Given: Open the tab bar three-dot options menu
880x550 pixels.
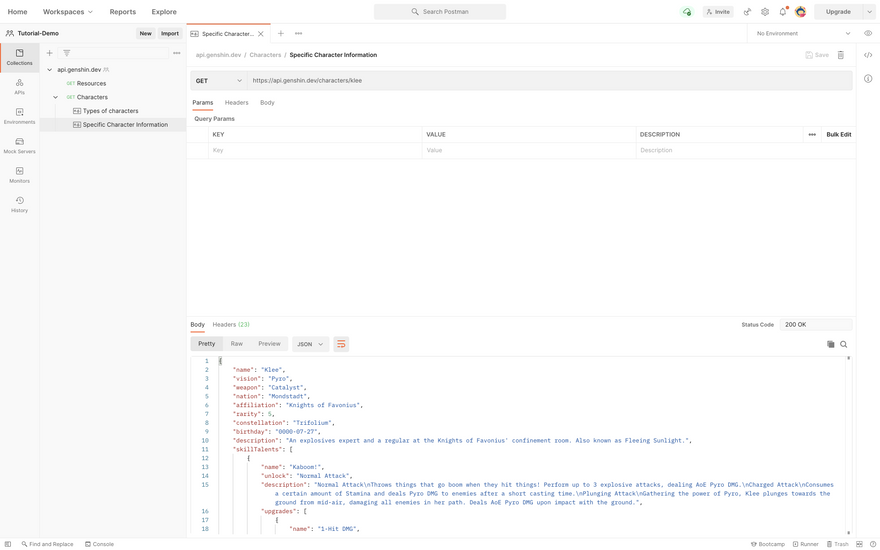Looking at the screenshot, I should pos(299,34).
